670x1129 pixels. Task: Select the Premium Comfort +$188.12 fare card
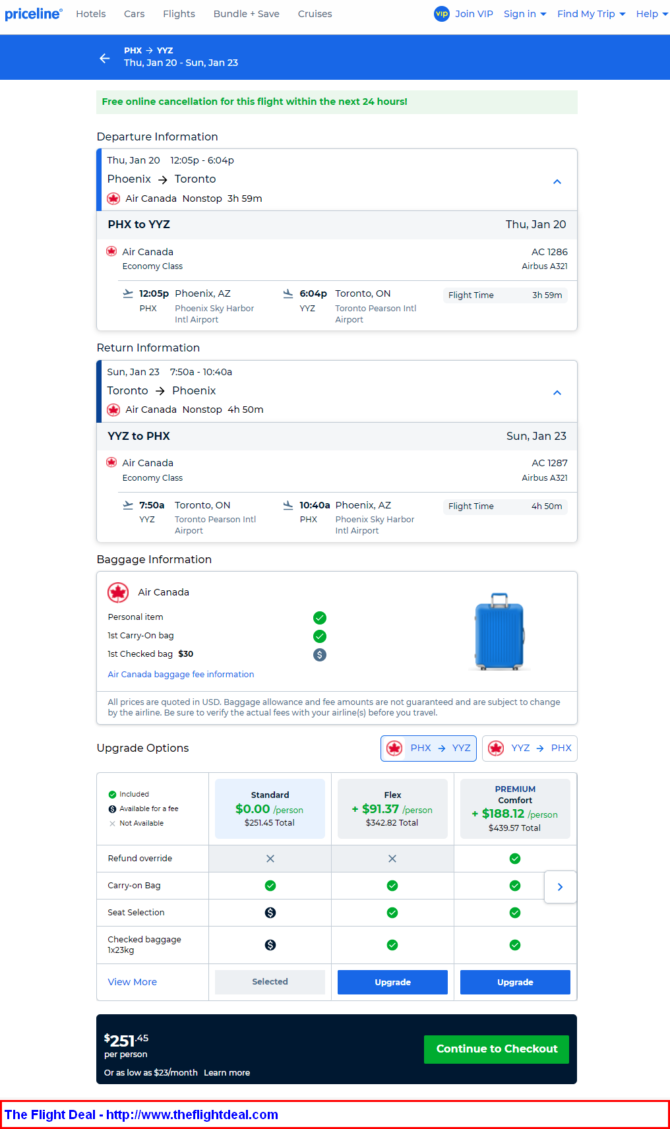point(515,809)
